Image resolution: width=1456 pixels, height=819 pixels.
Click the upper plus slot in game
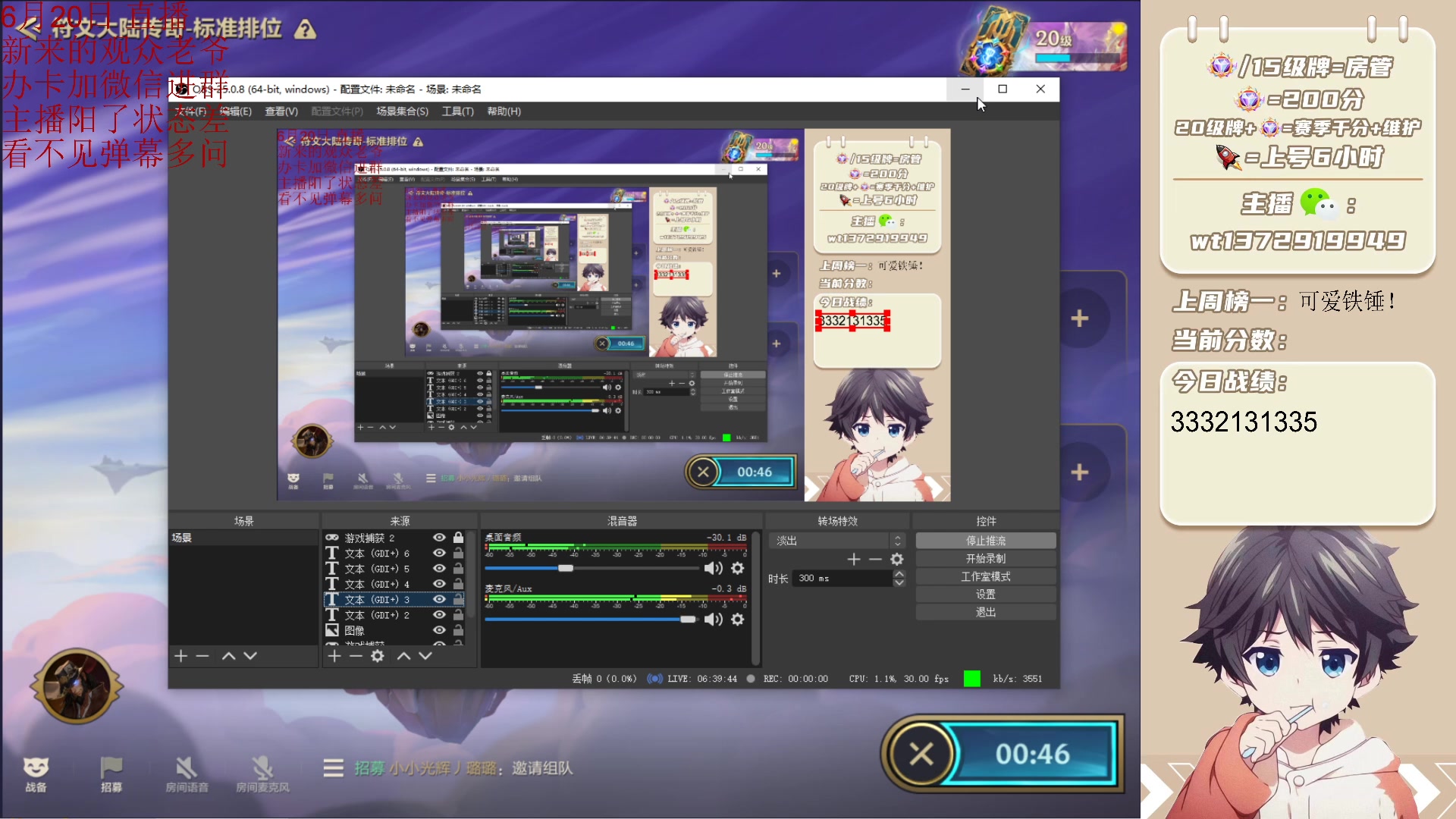(x=1080, y=318)
